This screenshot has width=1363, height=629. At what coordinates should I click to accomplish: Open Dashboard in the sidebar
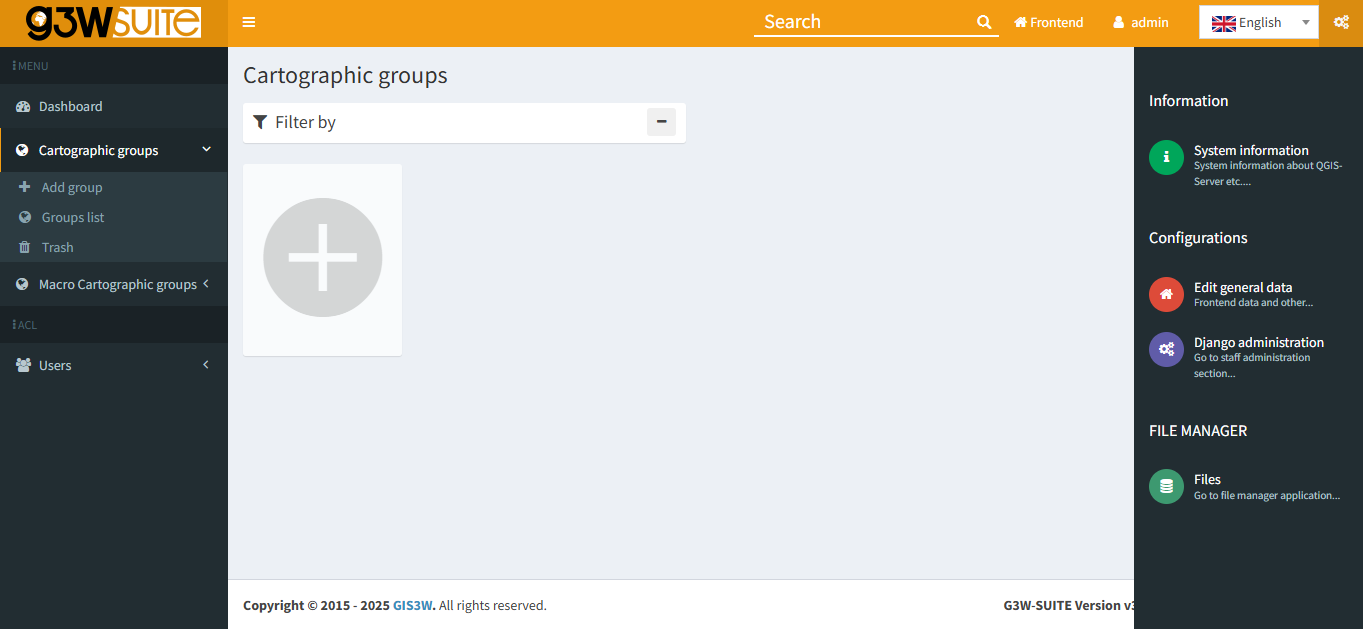coord(114,106)
